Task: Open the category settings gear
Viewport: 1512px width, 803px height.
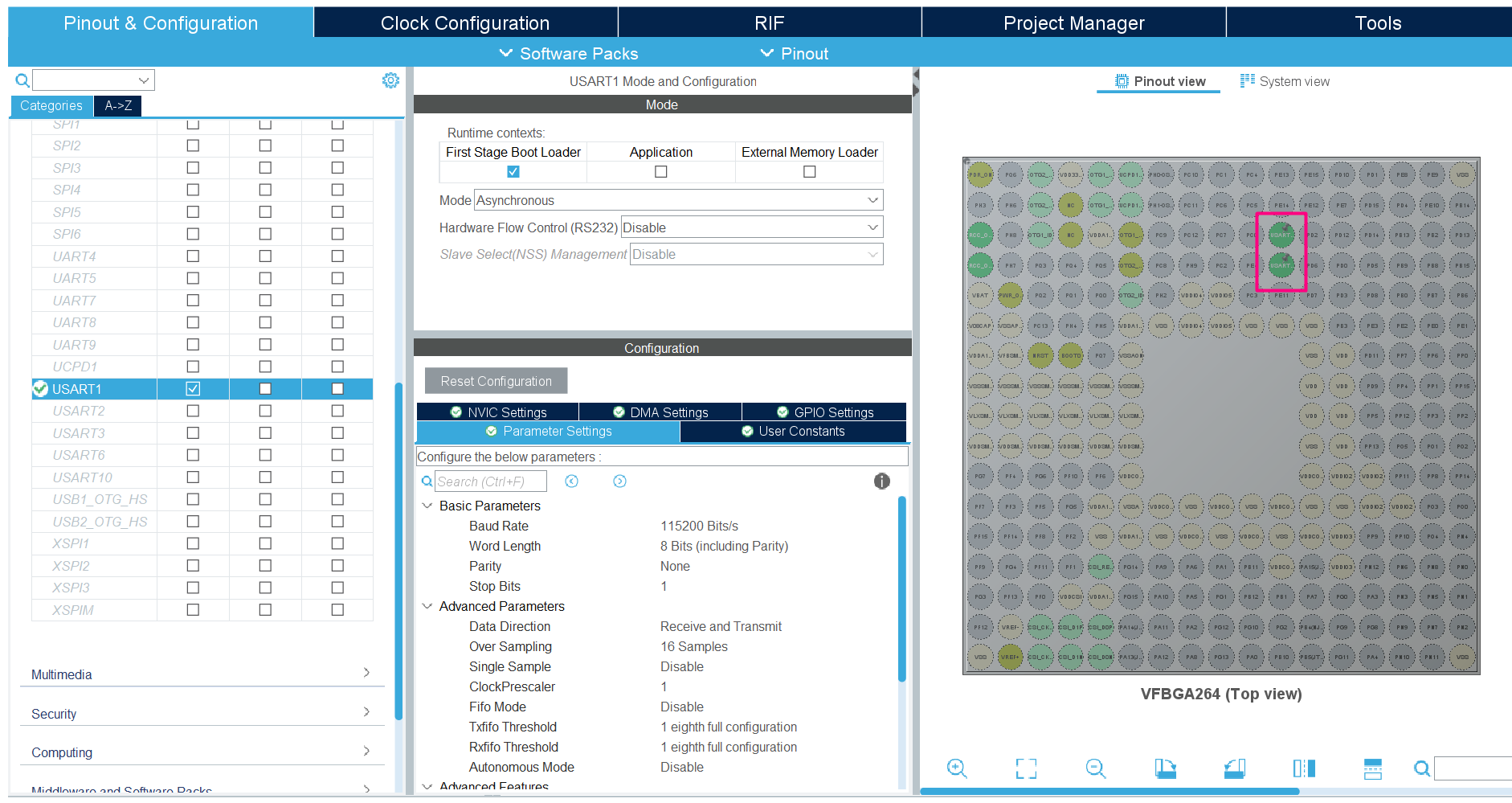Action: tap(390, 80)
